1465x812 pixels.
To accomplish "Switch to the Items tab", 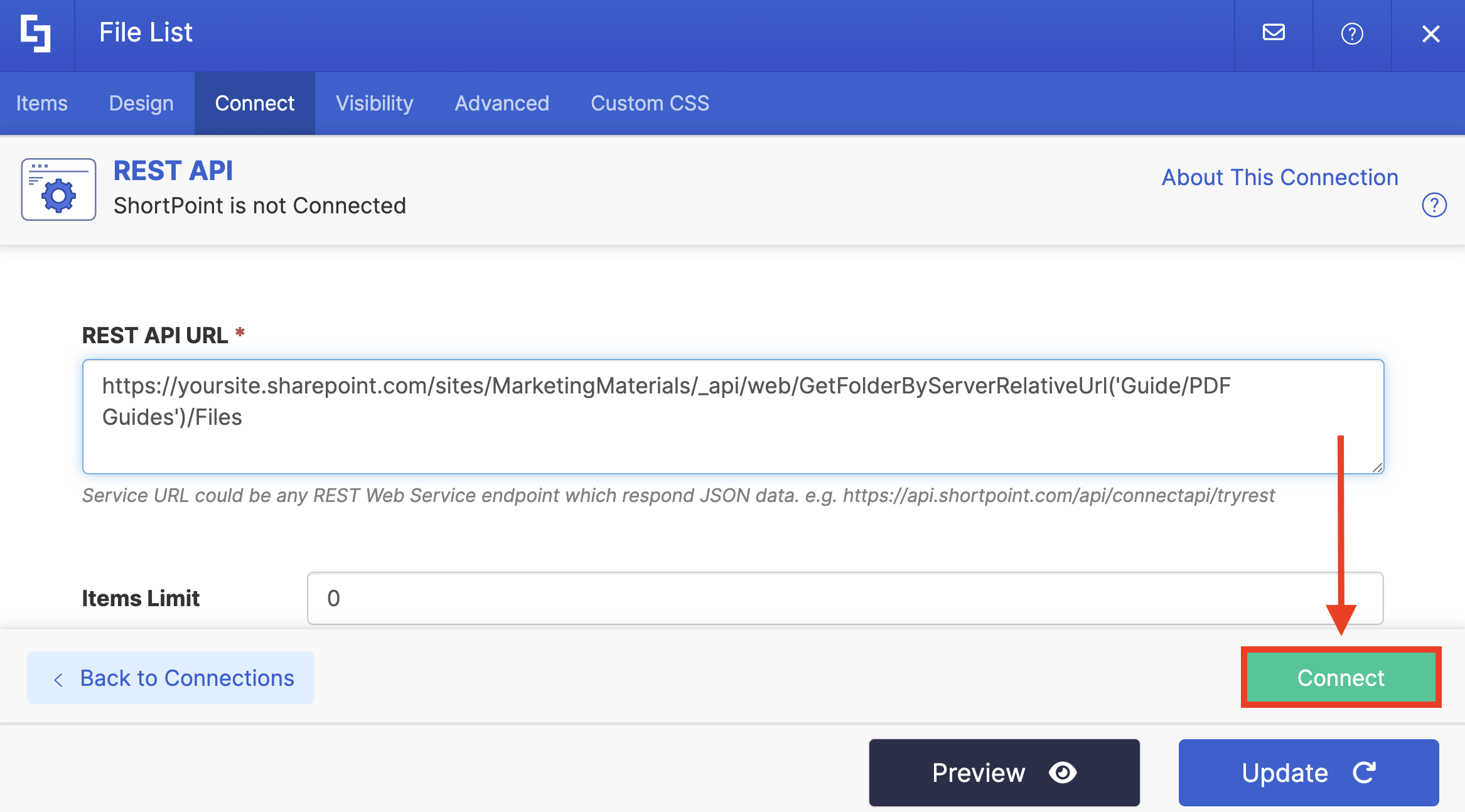I will tap(41, 103).
